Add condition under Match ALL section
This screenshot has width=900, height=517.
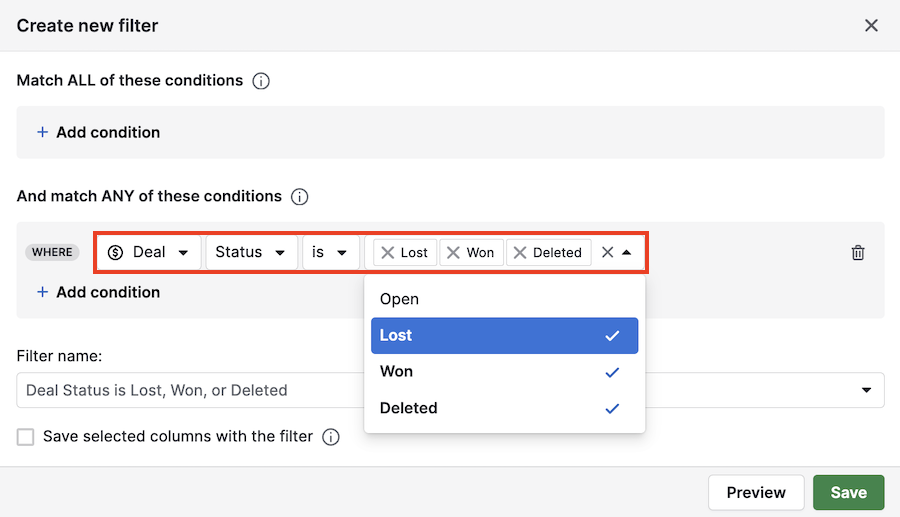click(x=99, y=132)
